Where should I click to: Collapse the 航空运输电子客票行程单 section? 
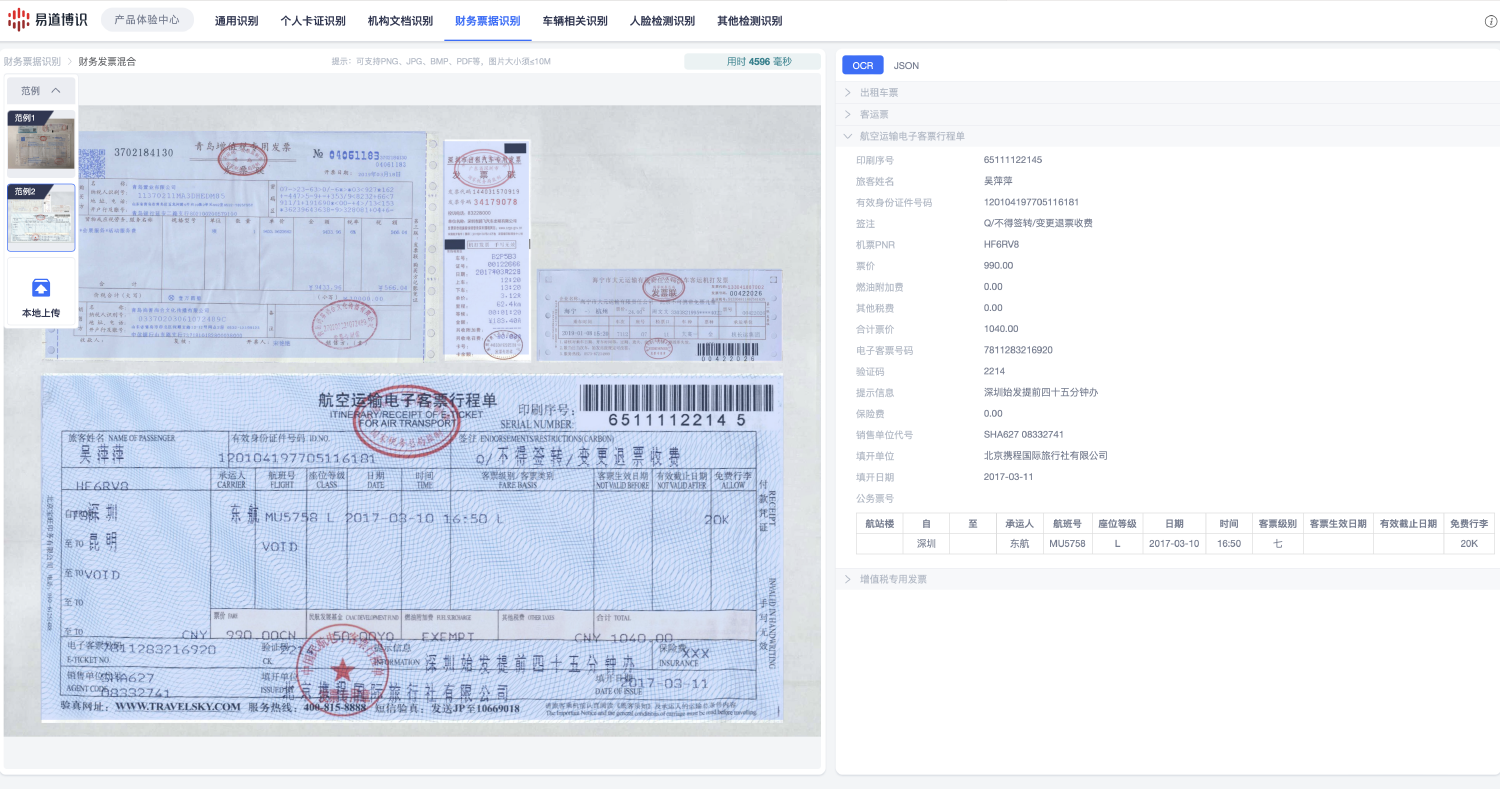[x=911, y=136]
